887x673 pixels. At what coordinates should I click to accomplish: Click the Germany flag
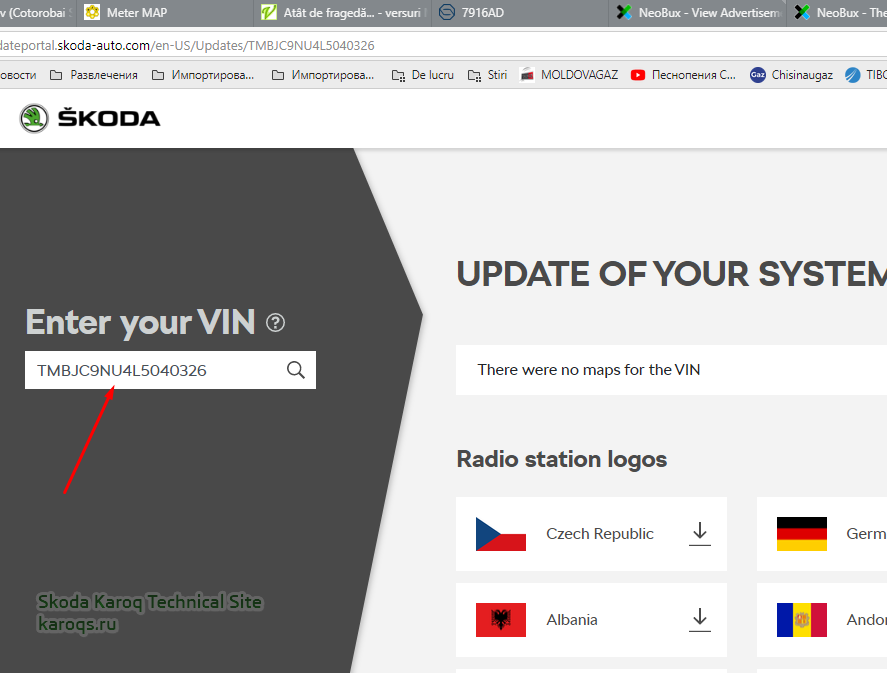[802, 534]
